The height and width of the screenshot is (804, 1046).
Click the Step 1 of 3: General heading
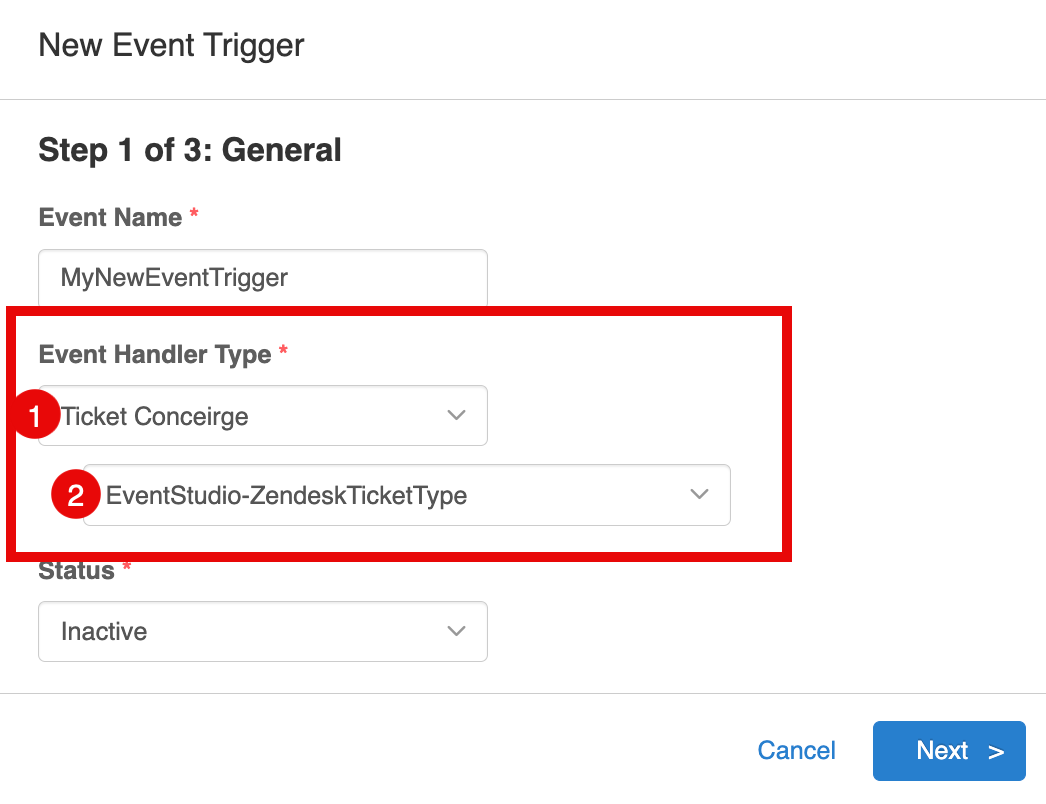(190, 149)
